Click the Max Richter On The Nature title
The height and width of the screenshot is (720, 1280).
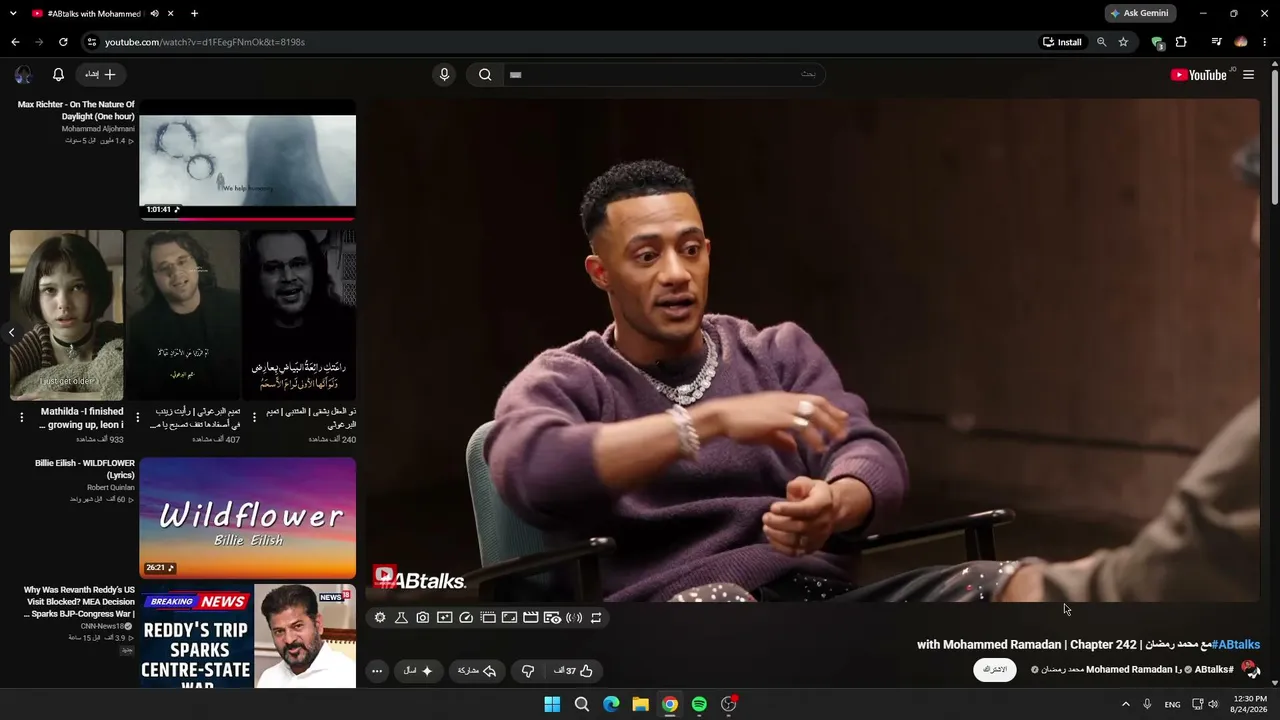[x=76, y=110]
